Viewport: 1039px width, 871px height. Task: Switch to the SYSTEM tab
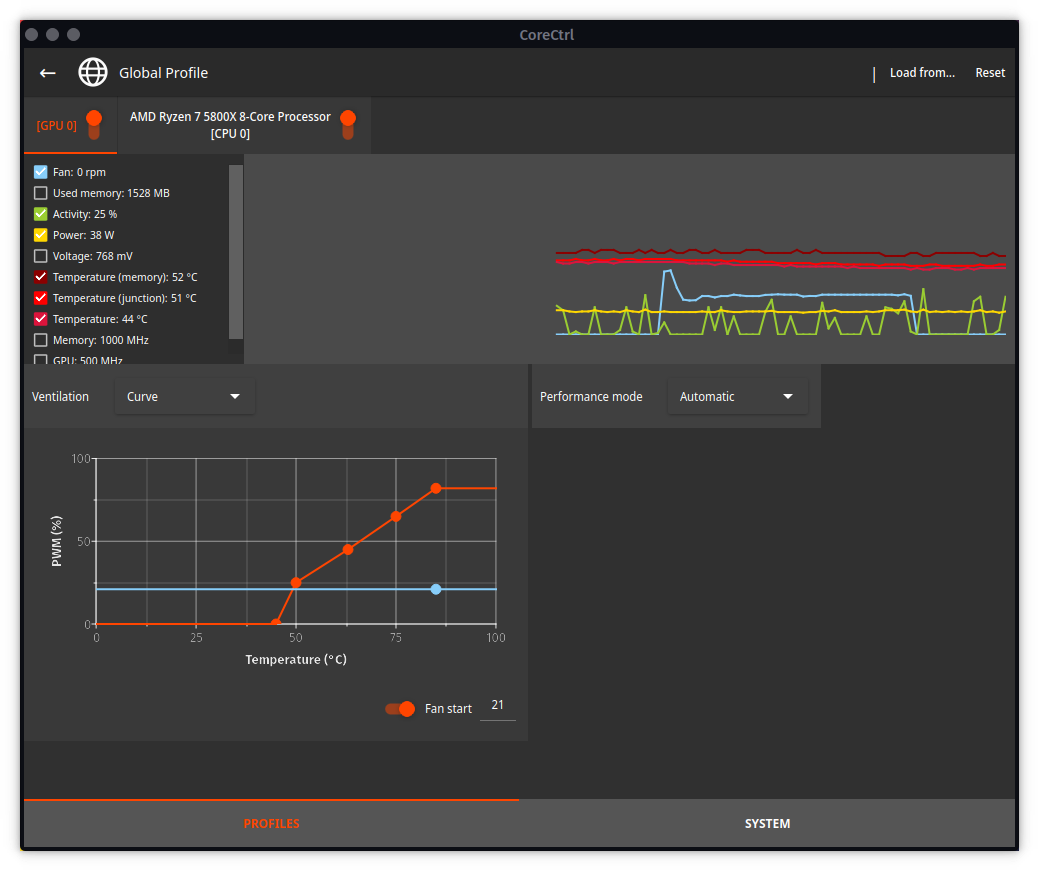click(x=767, y=823)
